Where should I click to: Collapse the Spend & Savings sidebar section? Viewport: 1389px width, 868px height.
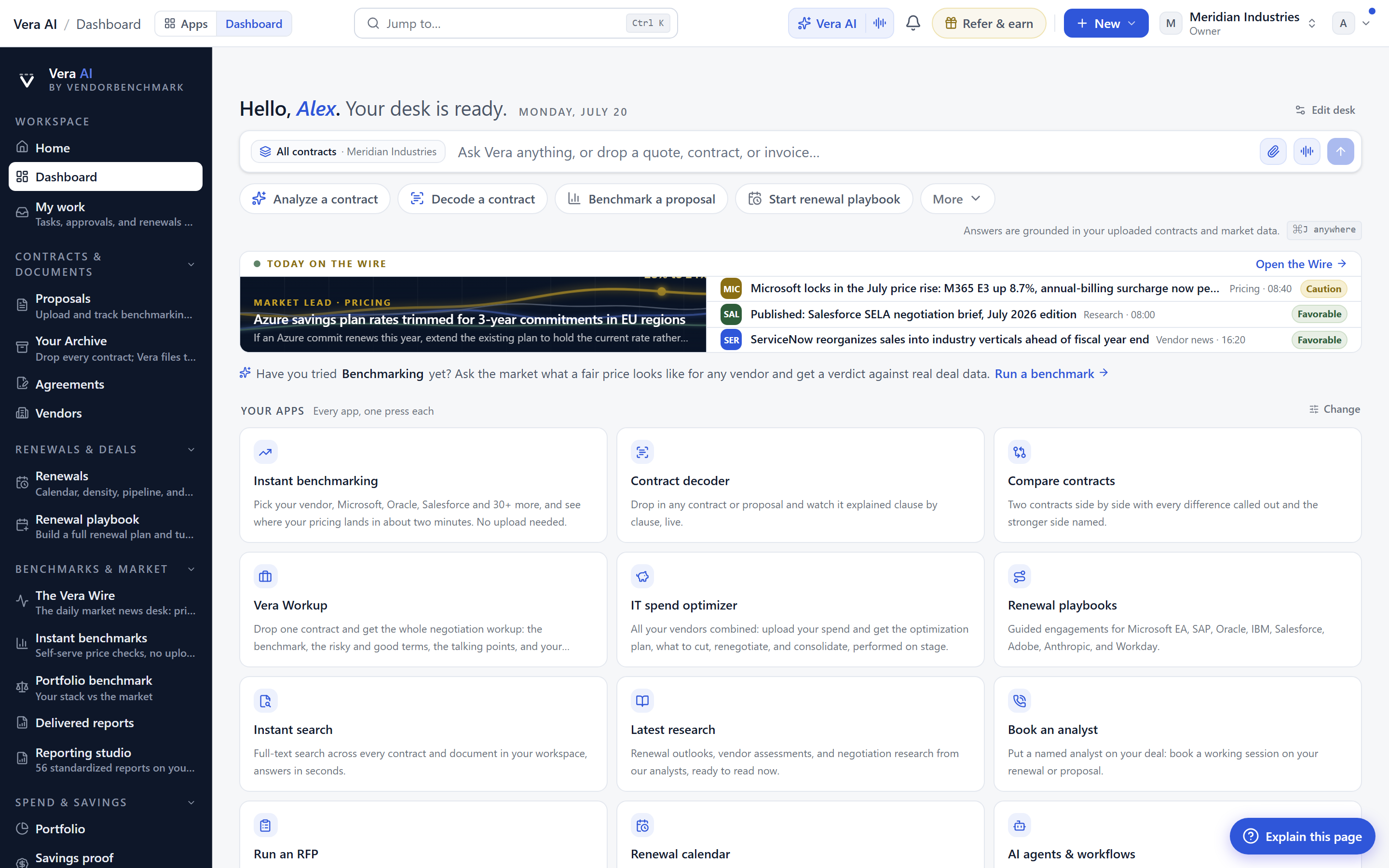pyautogui.click(x=191, y=802)
